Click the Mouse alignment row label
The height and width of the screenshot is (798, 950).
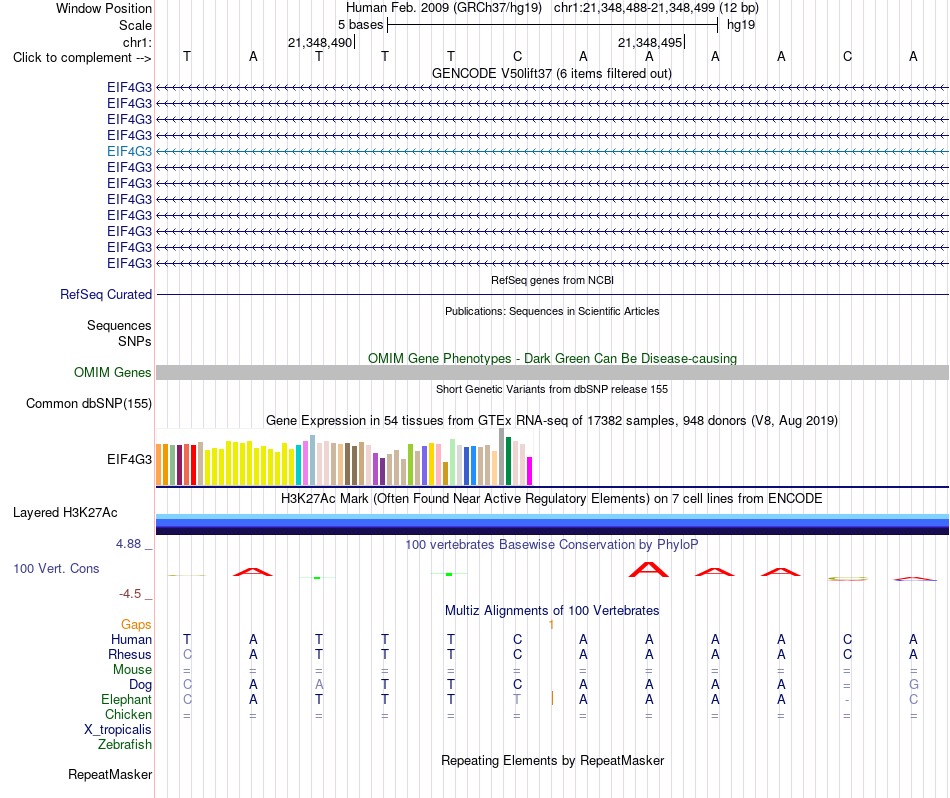[132, 670]
